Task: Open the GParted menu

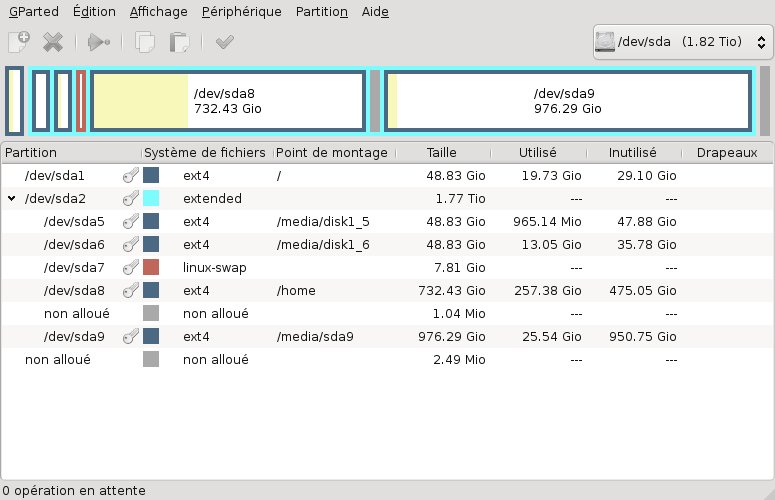Action: (x=34, y=11)
